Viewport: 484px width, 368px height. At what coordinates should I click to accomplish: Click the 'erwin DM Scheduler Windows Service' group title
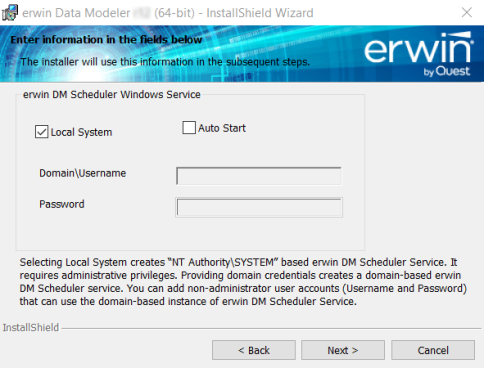(x=112, y=95)
